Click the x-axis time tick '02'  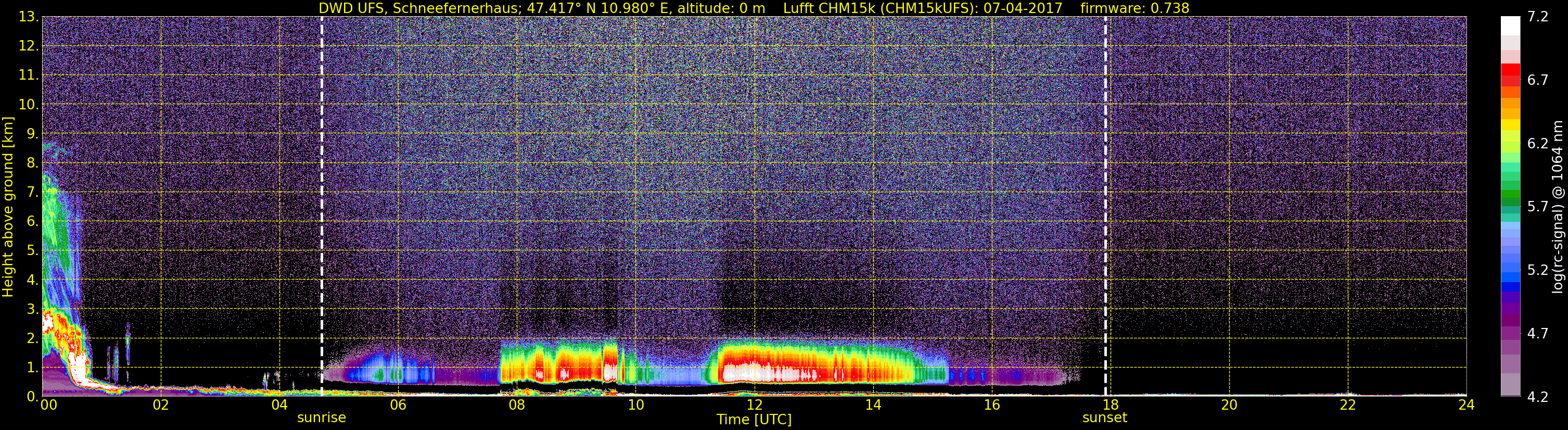pos(161,406)
